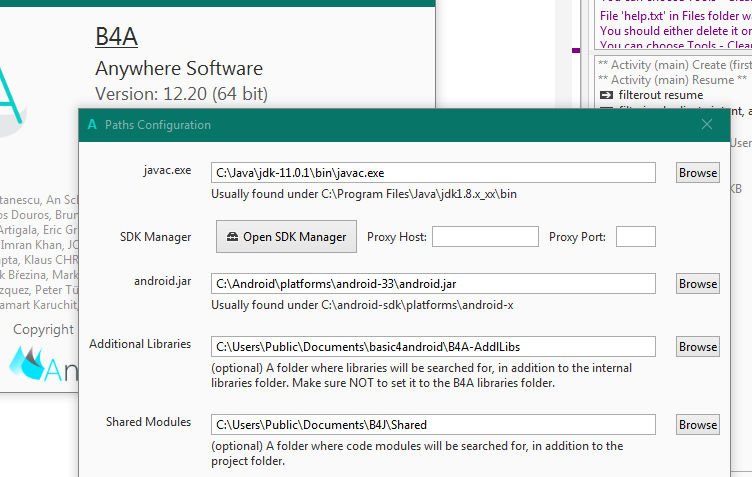Screen dimensions: 752x477
Task: Click the Anywhere Software logo in About window
Action: [x=43, y=365]
